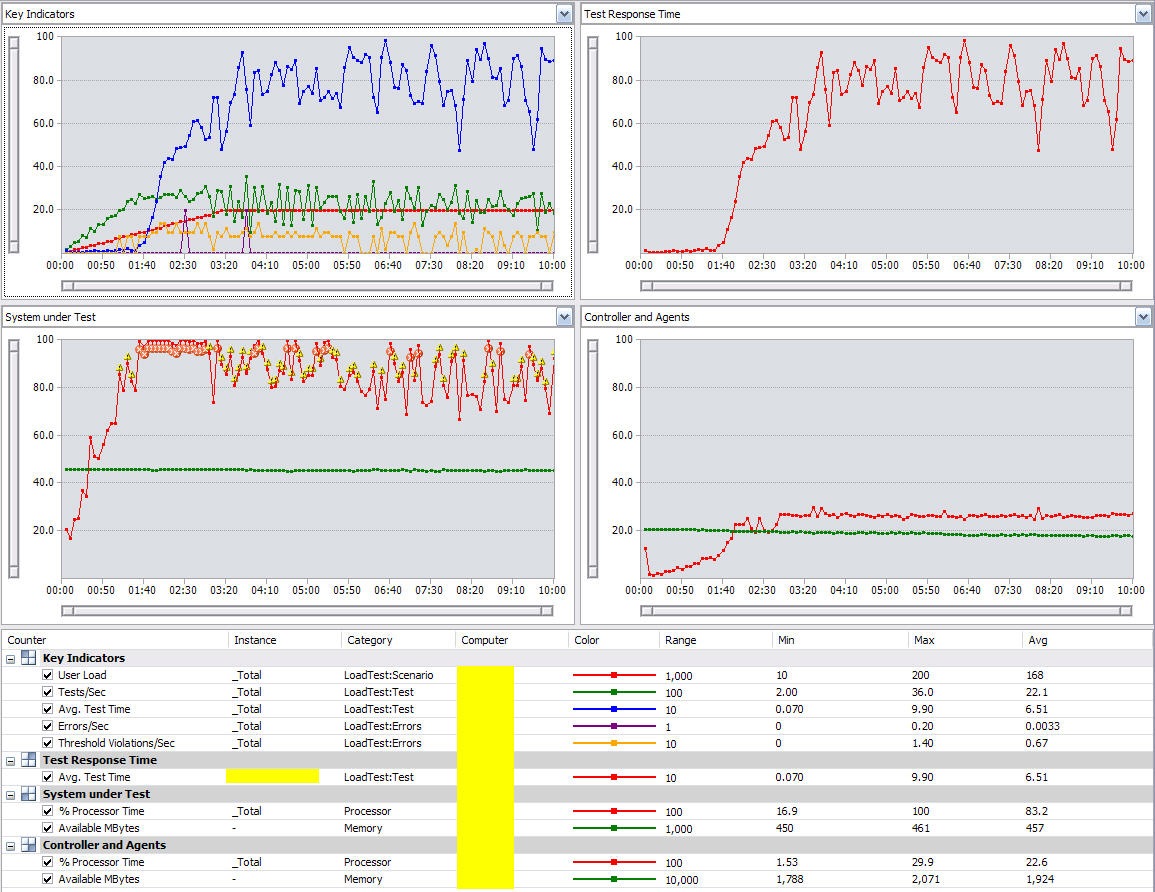Viewport: 1155px width, 892px height.
Task: Click the Available MBytes range value 10,000
Action: [x=681, y=879]
